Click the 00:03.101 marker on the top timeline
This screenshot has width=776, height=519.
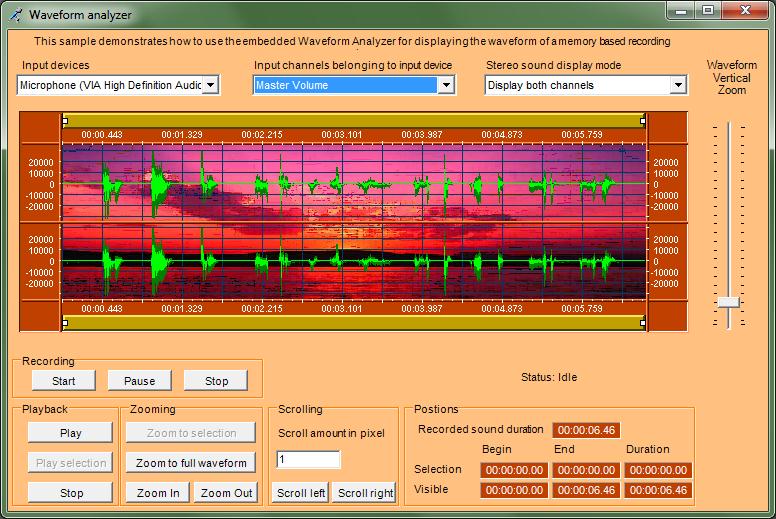pyautogui.click(x=342, y=134)
